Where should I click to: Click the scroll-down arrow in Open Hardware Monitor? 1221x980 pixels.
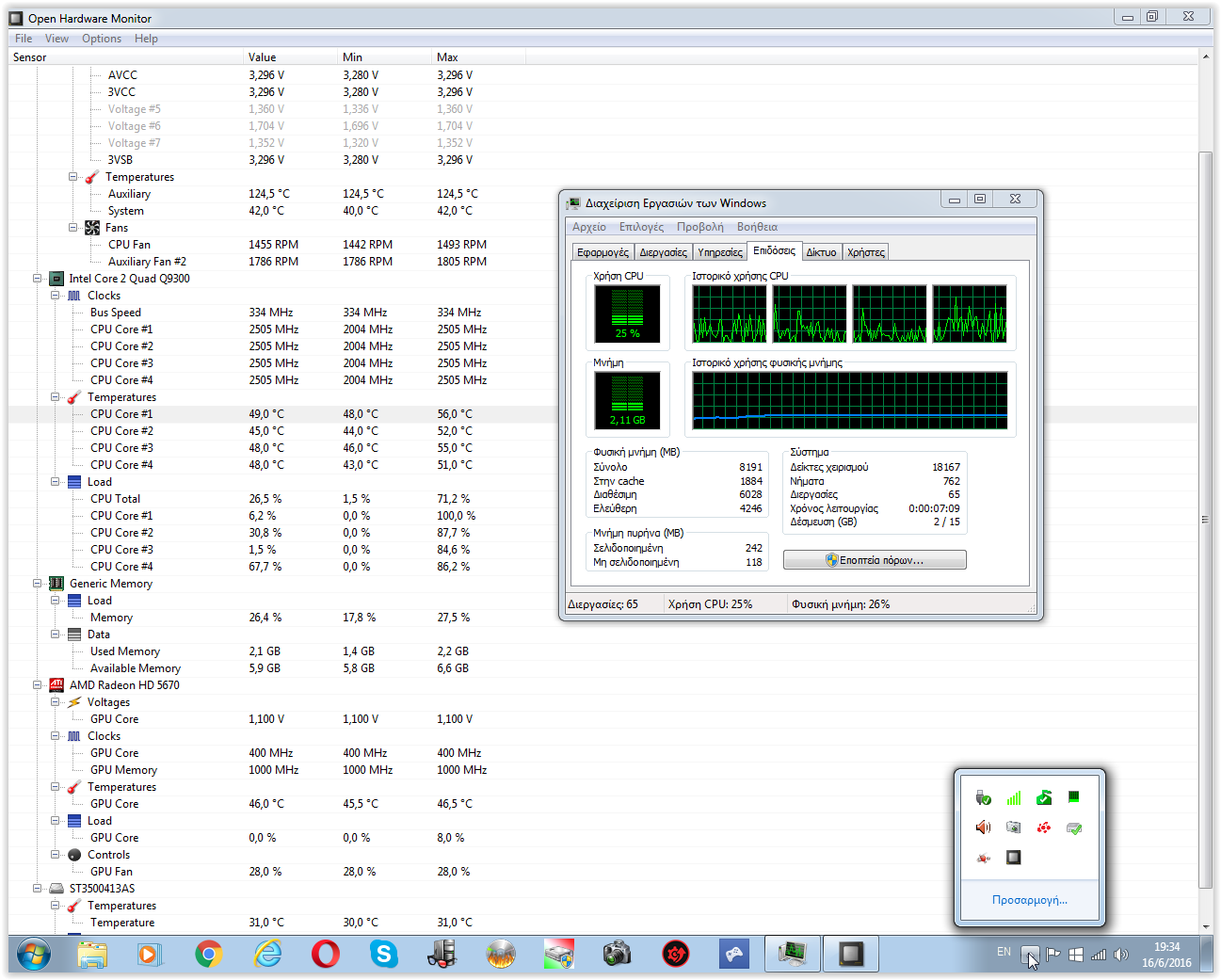(x=1206, y=926)
